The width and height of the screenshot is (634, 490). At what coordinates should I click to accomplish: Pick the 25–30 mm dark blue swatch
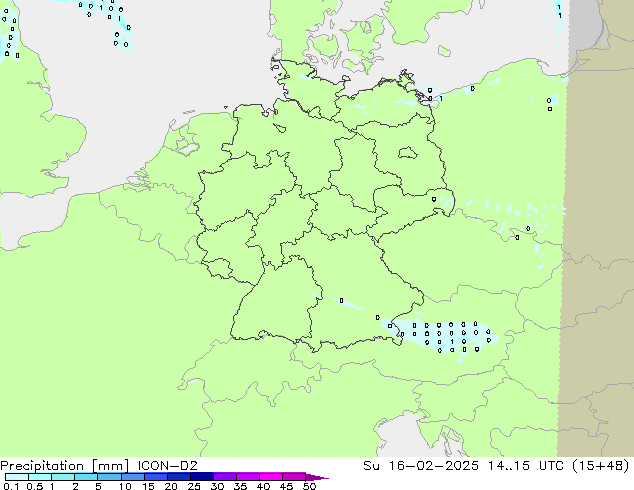(x=202, y=477)
